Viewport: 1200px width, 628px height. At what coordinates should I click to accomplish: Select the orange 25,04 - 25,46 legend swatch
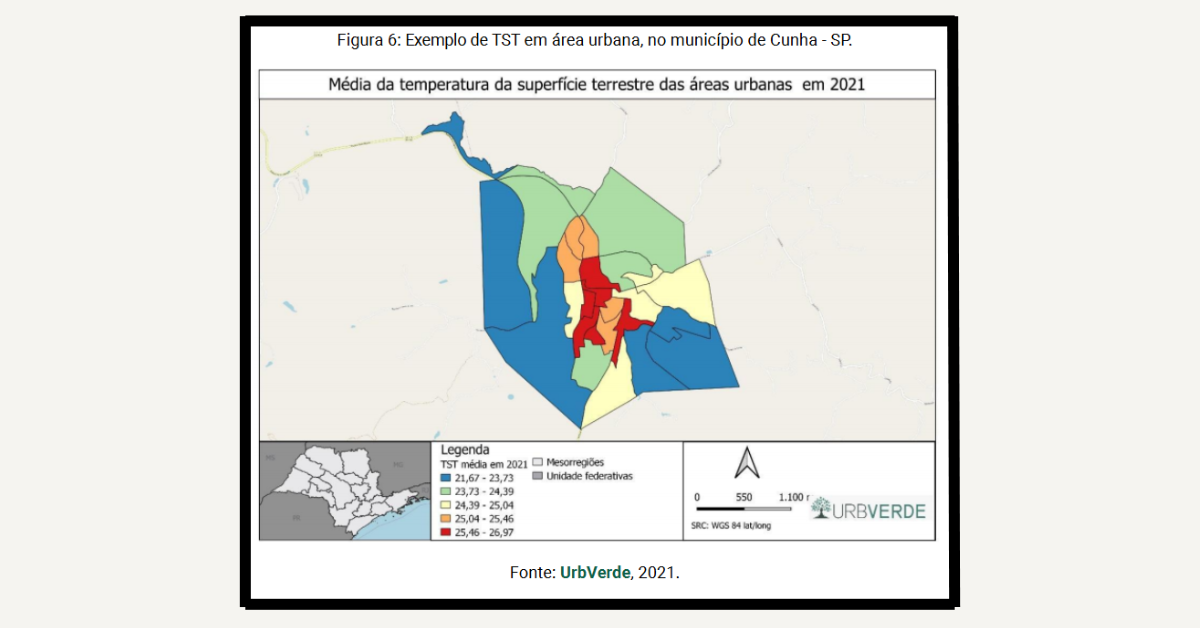click(447, 520)
